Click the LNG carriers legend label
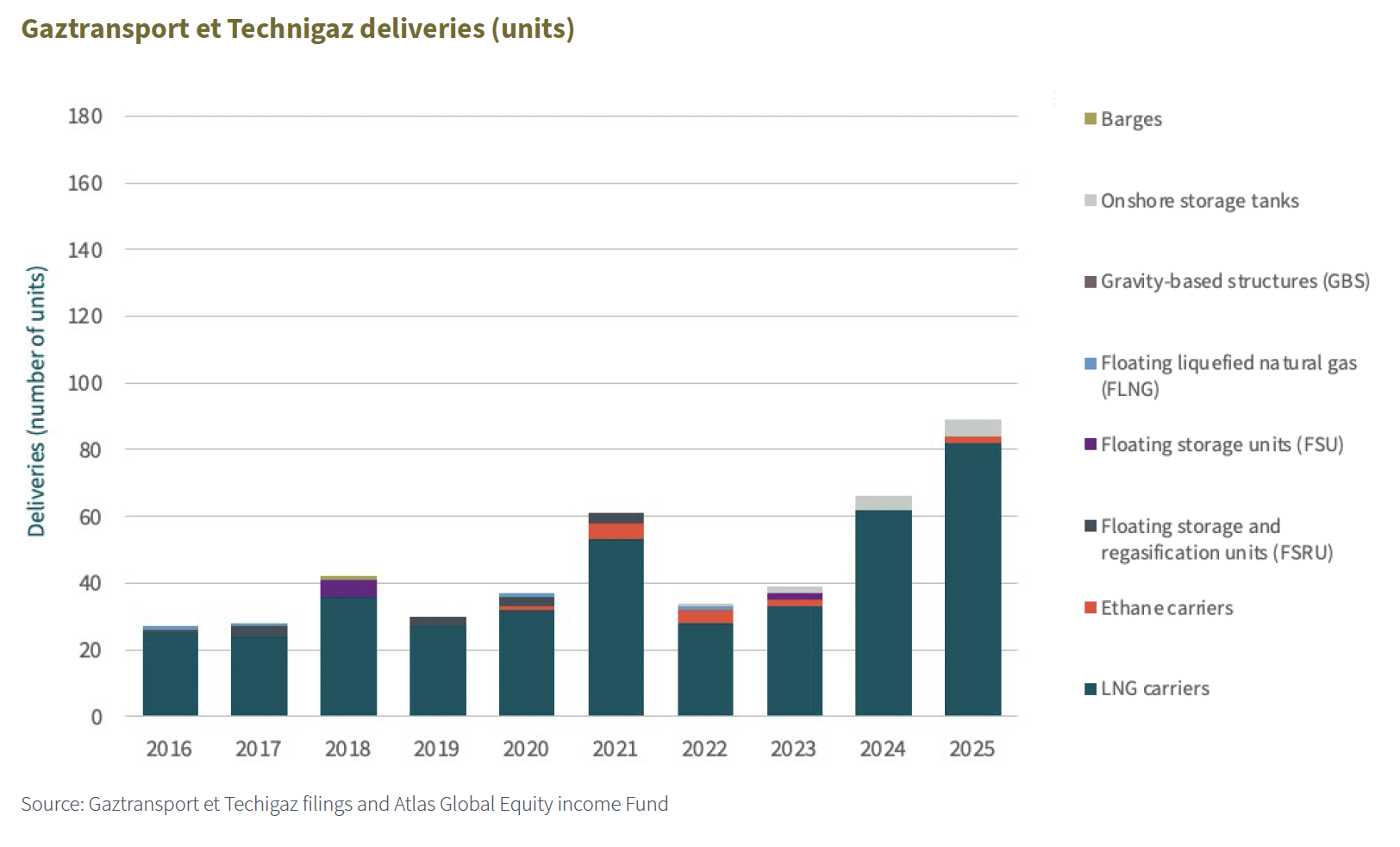The image size is (1400, 847). (x=1154, y=688)
